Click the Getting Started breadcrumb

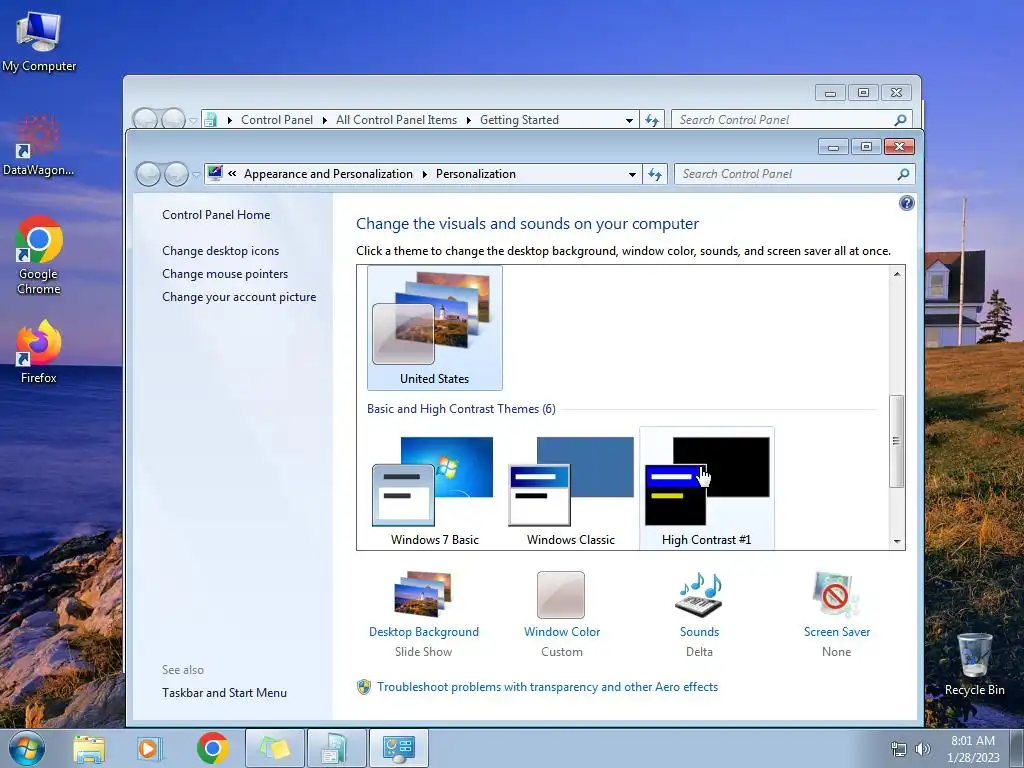pos(519,120)
